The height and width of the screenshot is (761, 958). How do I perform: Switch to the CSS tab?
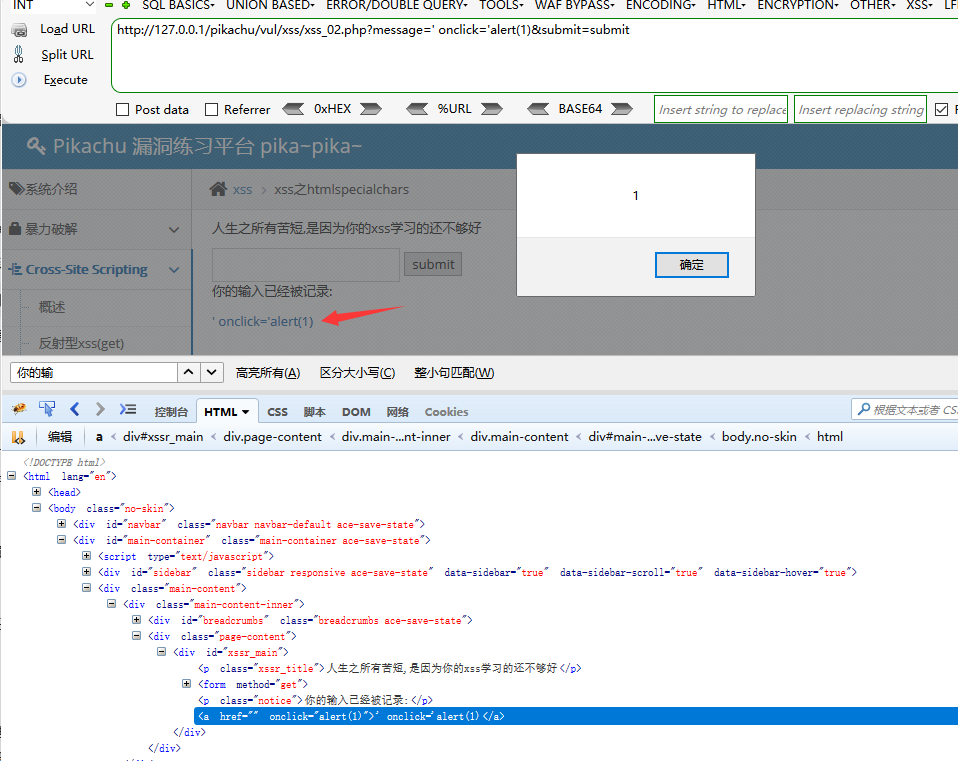(x=277, y=412)
